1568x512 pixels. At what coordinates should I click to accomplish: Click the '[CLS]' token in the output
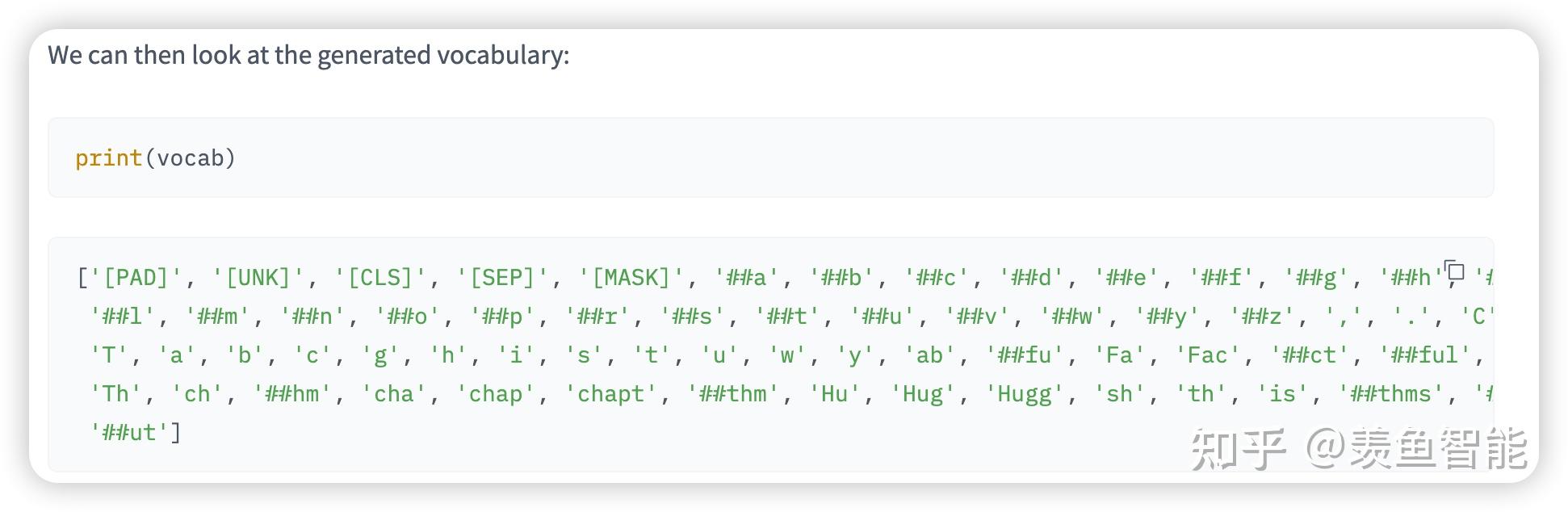click(x=380, y=278)
